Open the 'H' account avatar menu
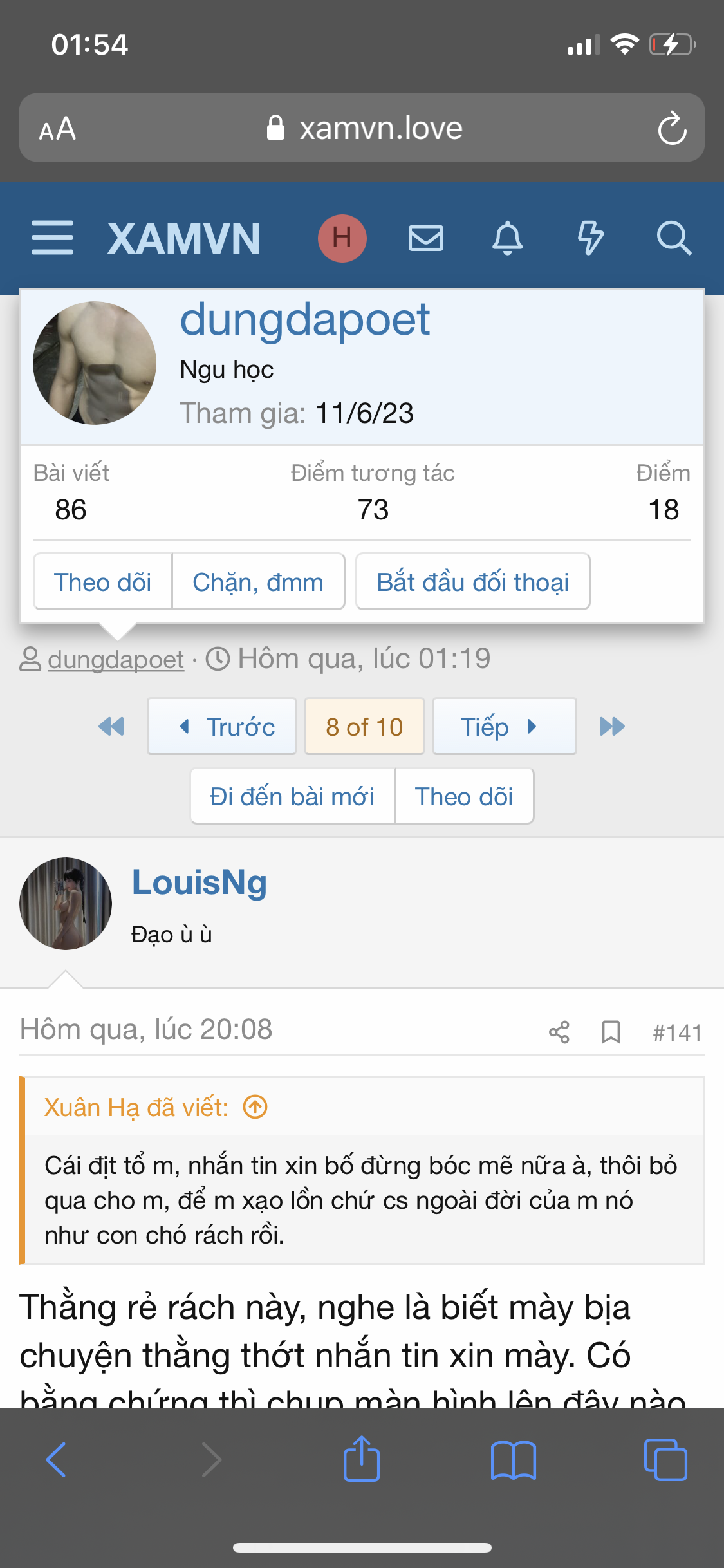 pos(342,238)
